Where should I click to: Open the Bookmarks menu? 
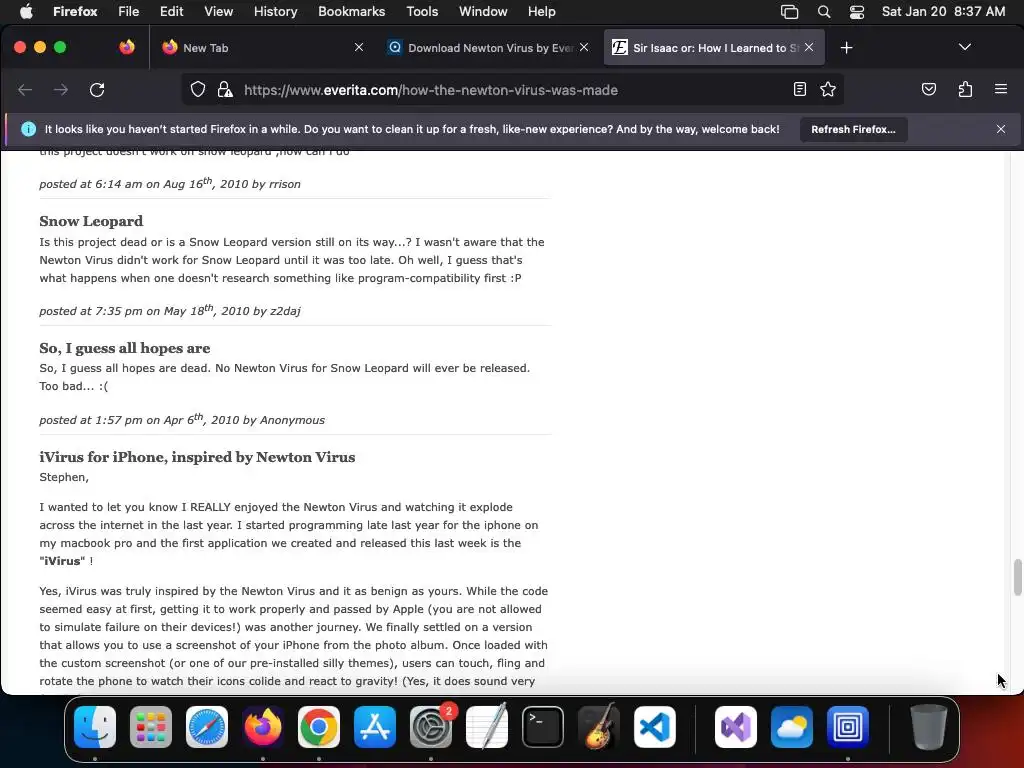click(351, 11)
